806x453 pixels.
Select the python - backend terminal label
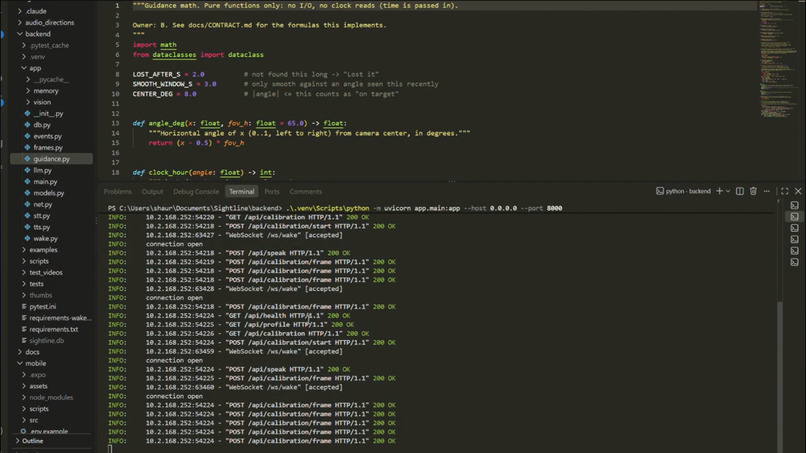683,191
